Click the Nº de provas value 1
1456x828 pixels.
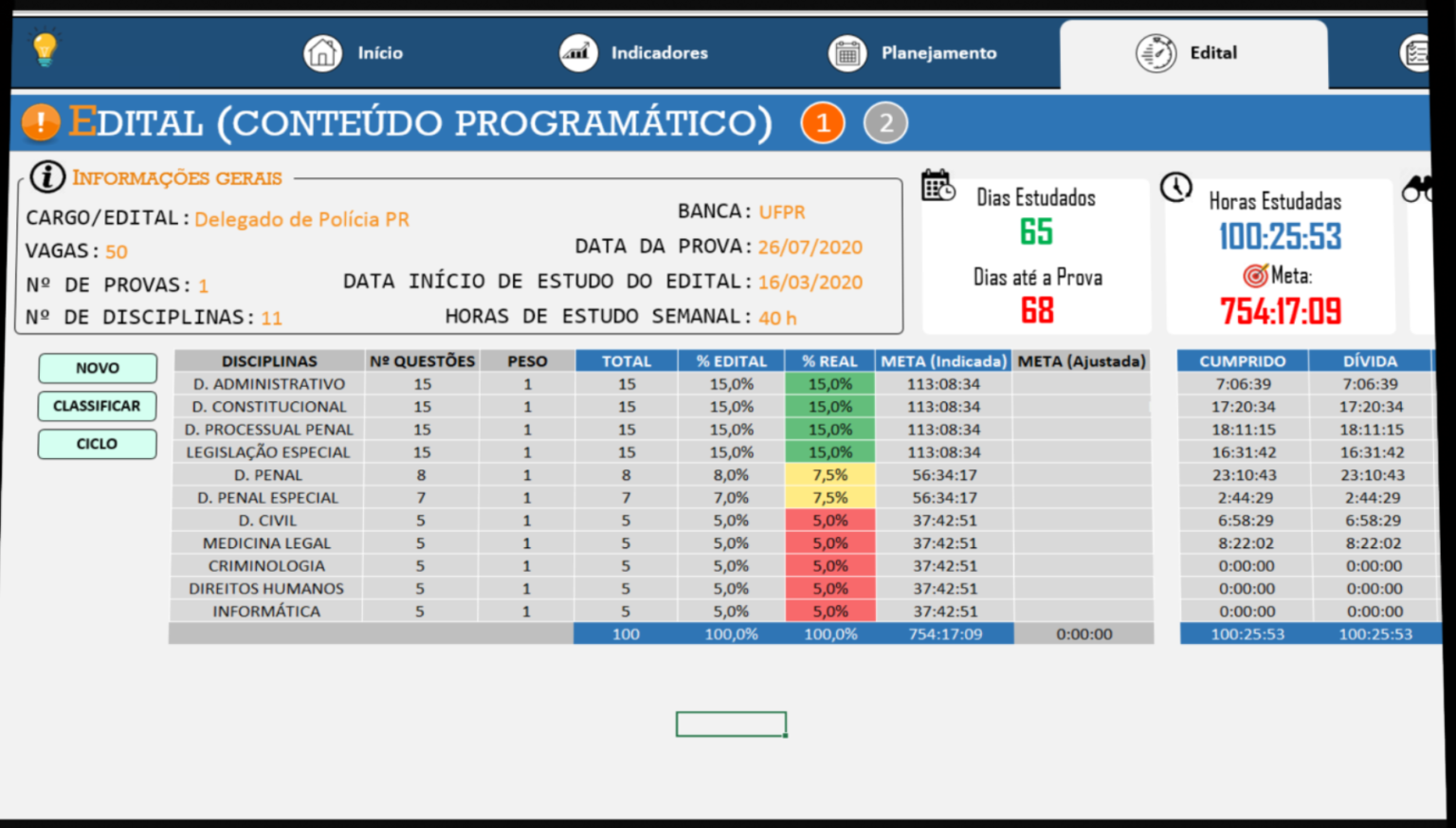203,285
